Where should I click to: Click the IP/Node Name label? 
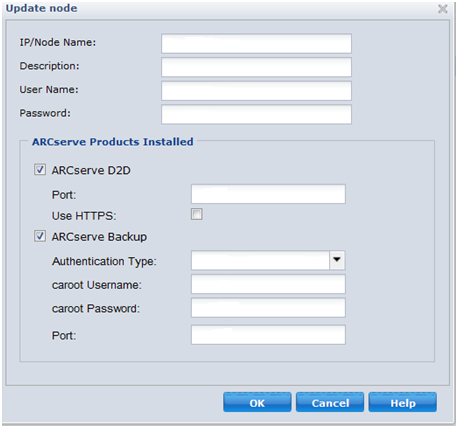(58, 43)
